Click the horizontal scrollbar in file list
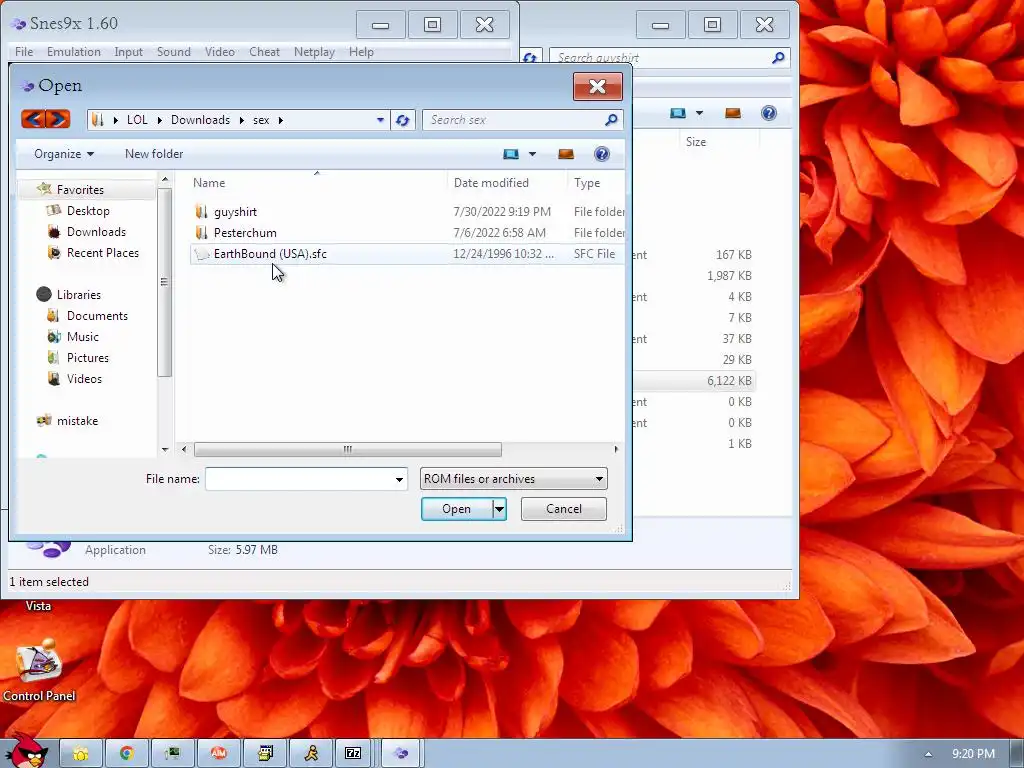 tap(347, 449)
